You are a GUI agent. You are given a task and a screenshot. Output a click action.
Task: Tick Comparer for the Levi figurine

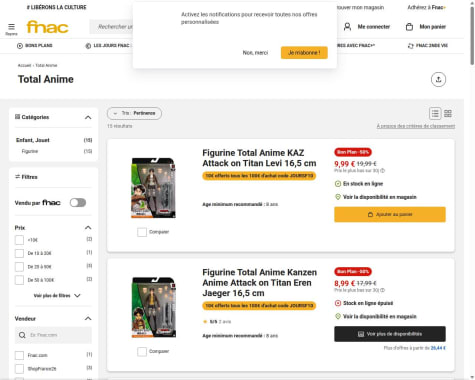tap(142, 232)
